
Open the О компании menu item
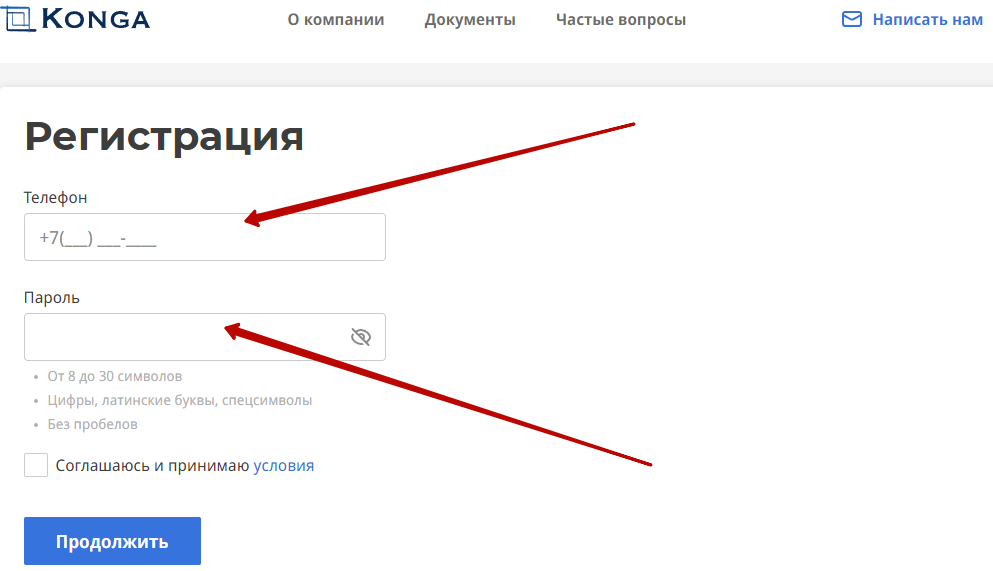(336, 20)
